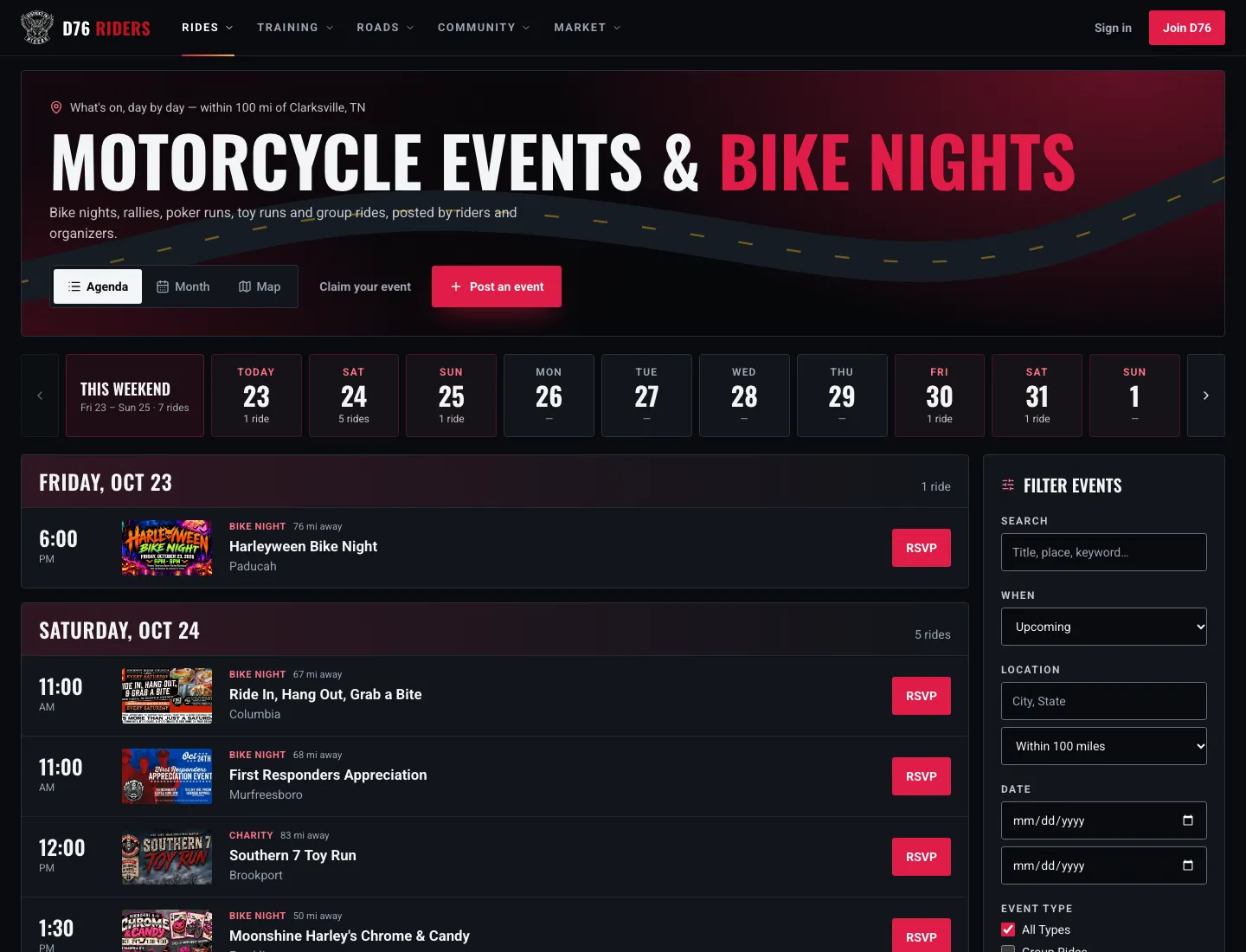Switch to Map view

(x=260, y=286)
